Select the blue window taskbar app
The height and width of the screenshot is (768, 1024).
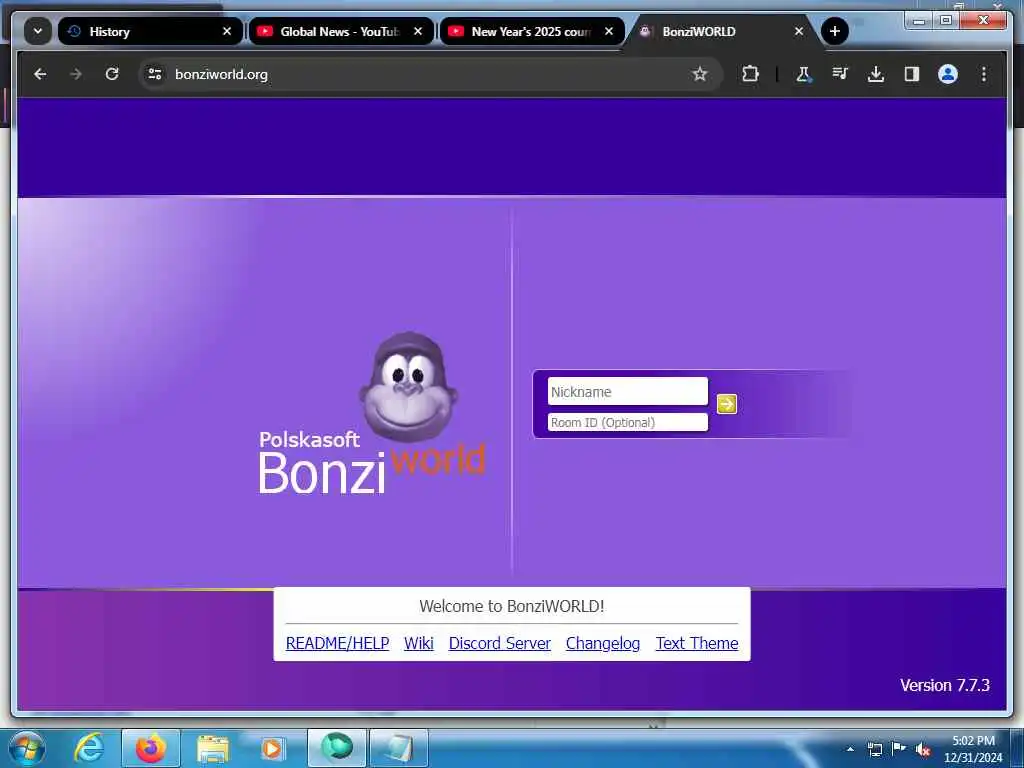coord(399,748)
